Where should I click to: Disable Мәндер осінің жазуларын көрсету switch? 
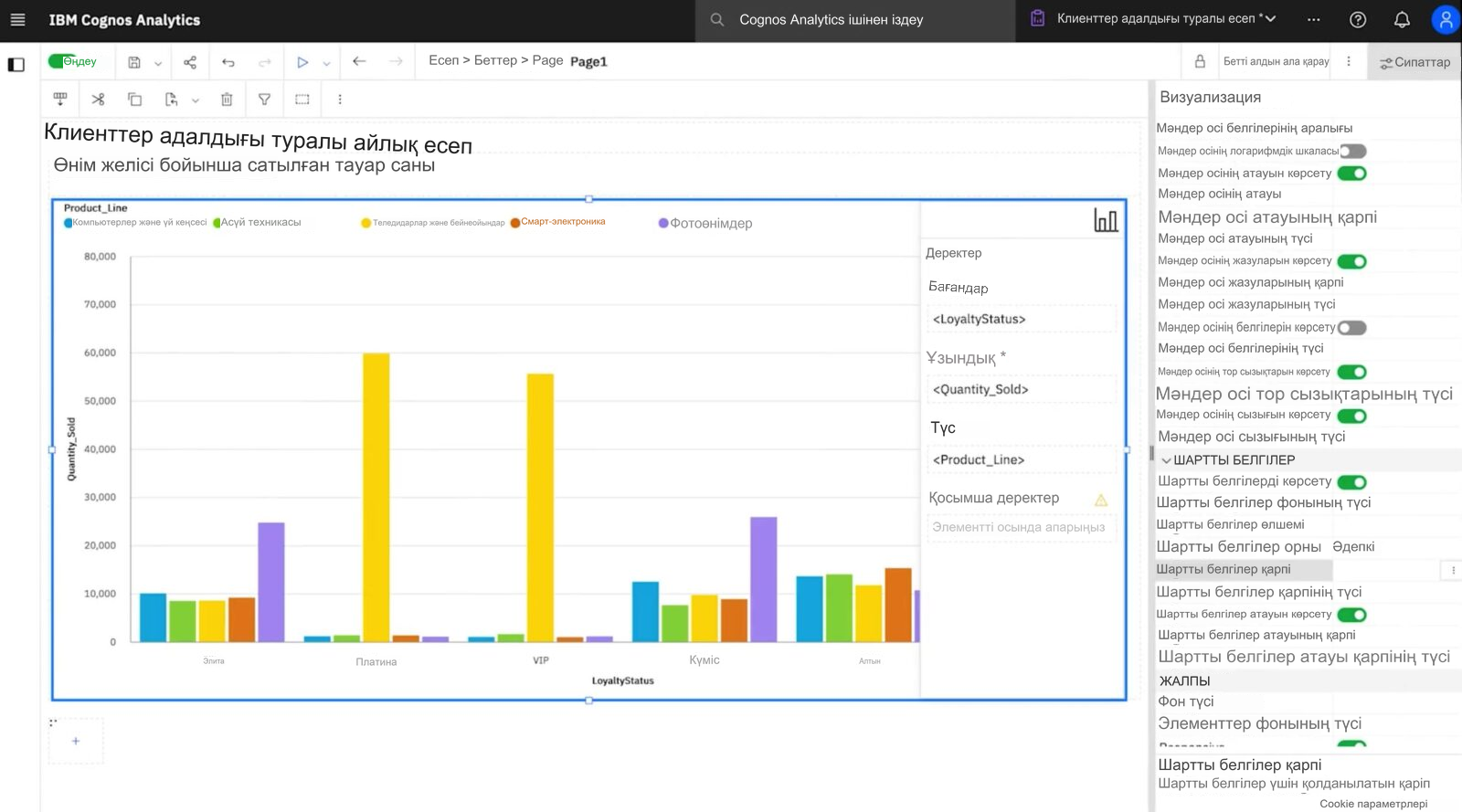(x=1352, y=261)
